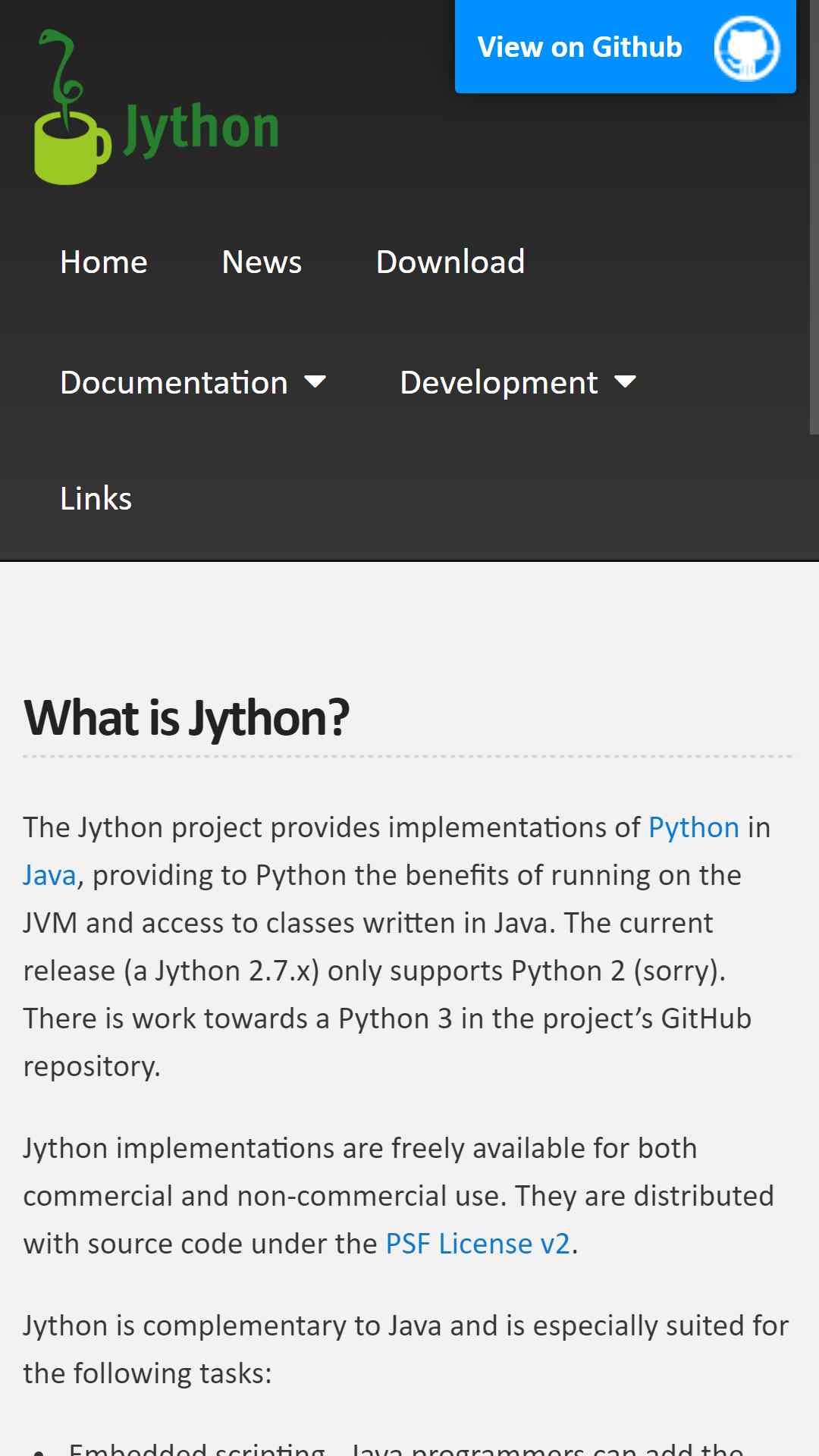This screenshot has height=1456, width=819.
Task: Click the 'What is Jython?' heading
Action: point(187,717)
